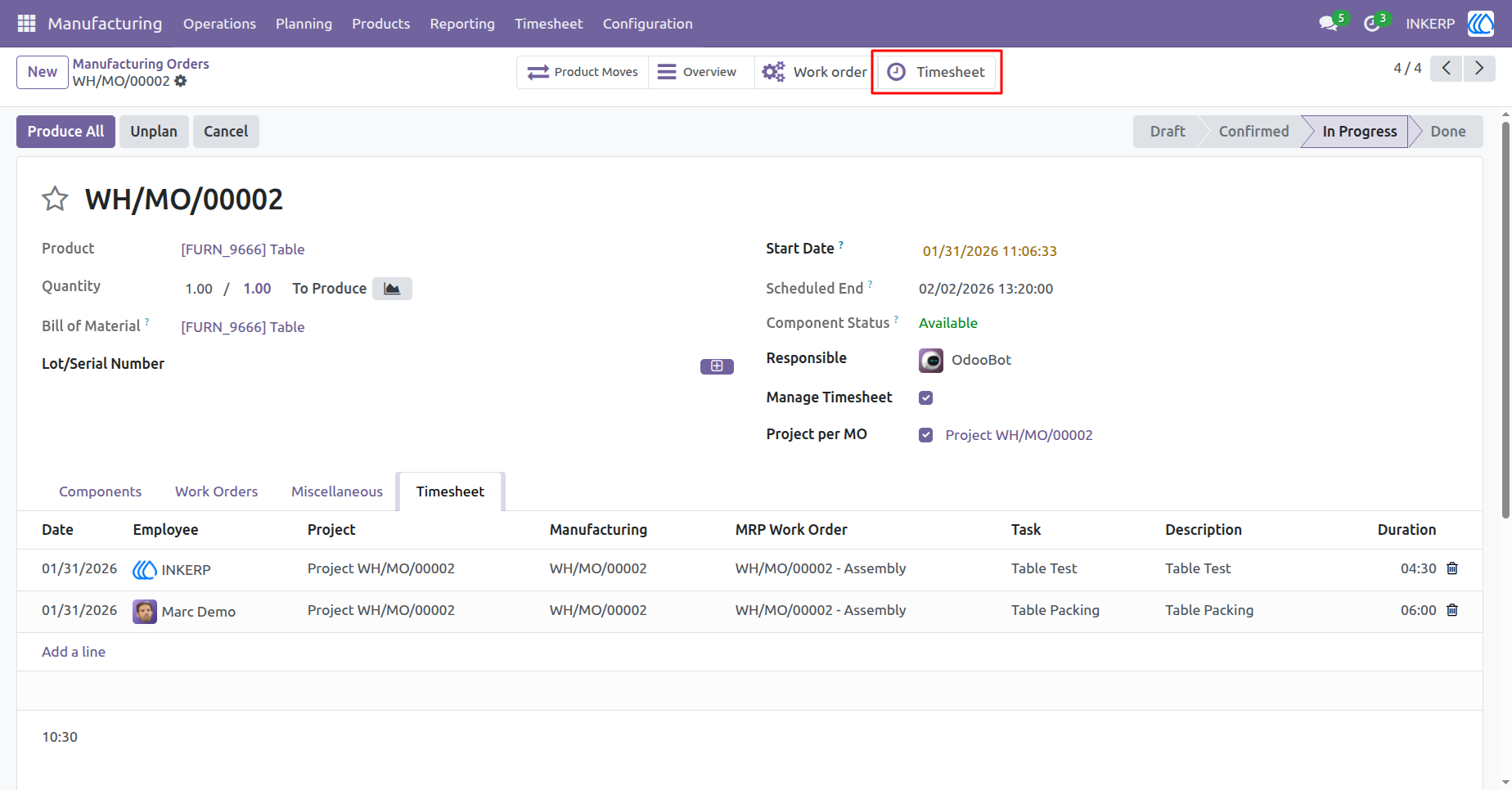Mark WH/MO/00002 as favorite with star

55,199
